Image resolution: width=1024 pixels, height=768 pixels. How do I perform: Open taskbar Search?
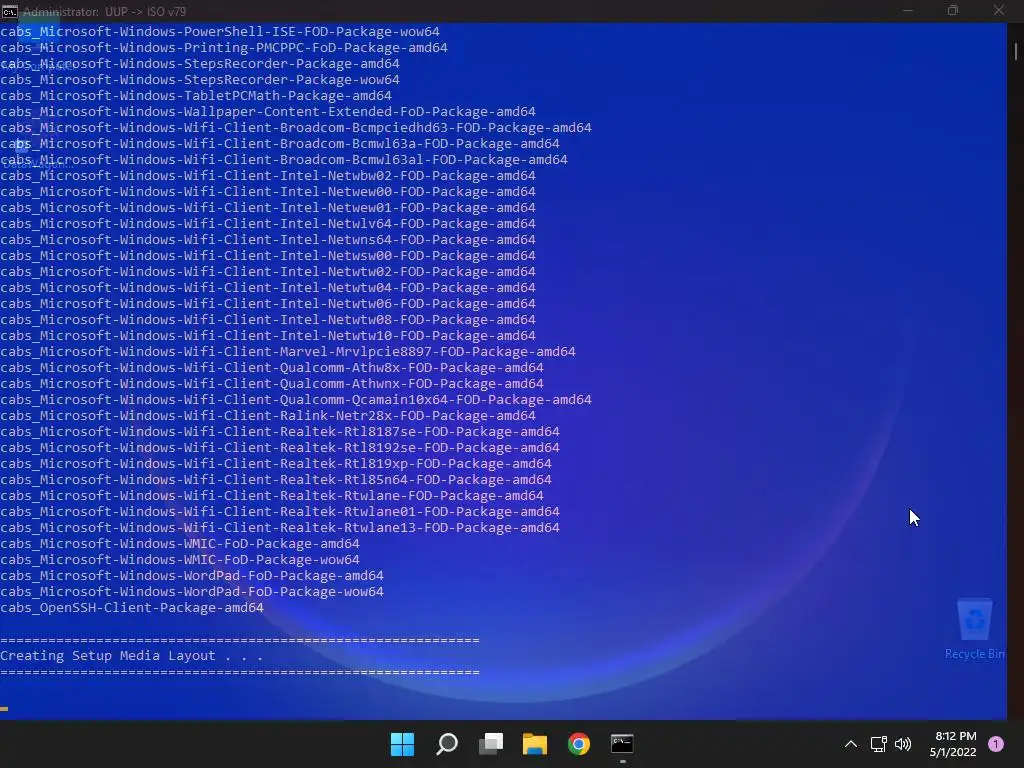click(447, 744)
